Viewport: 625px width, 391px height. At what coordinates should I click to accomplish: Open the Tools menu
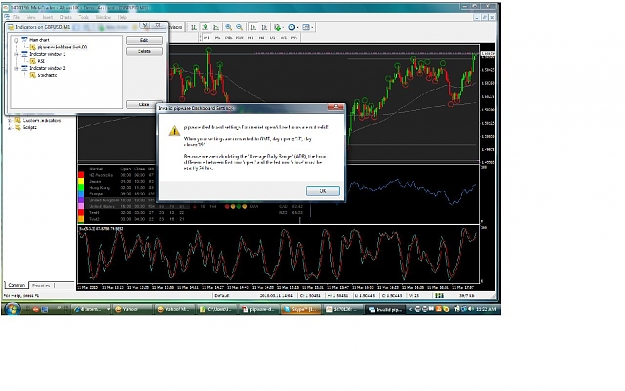[x=84, y=17]
